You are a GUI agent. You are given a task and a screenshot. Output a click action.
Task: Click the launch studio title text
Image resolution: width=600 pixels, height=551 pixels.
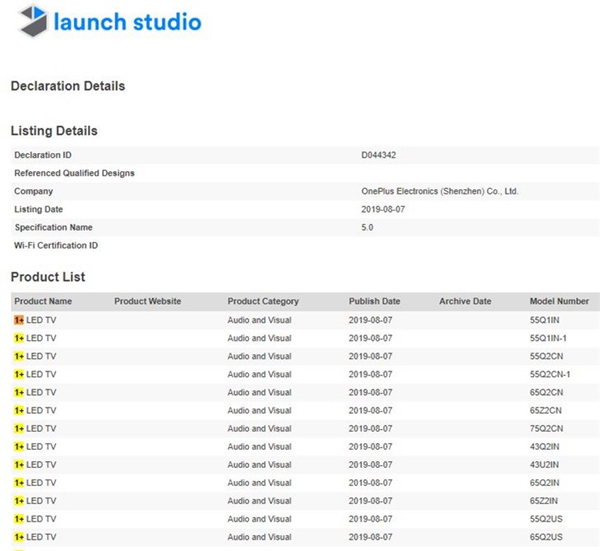[x=128, y=22]
